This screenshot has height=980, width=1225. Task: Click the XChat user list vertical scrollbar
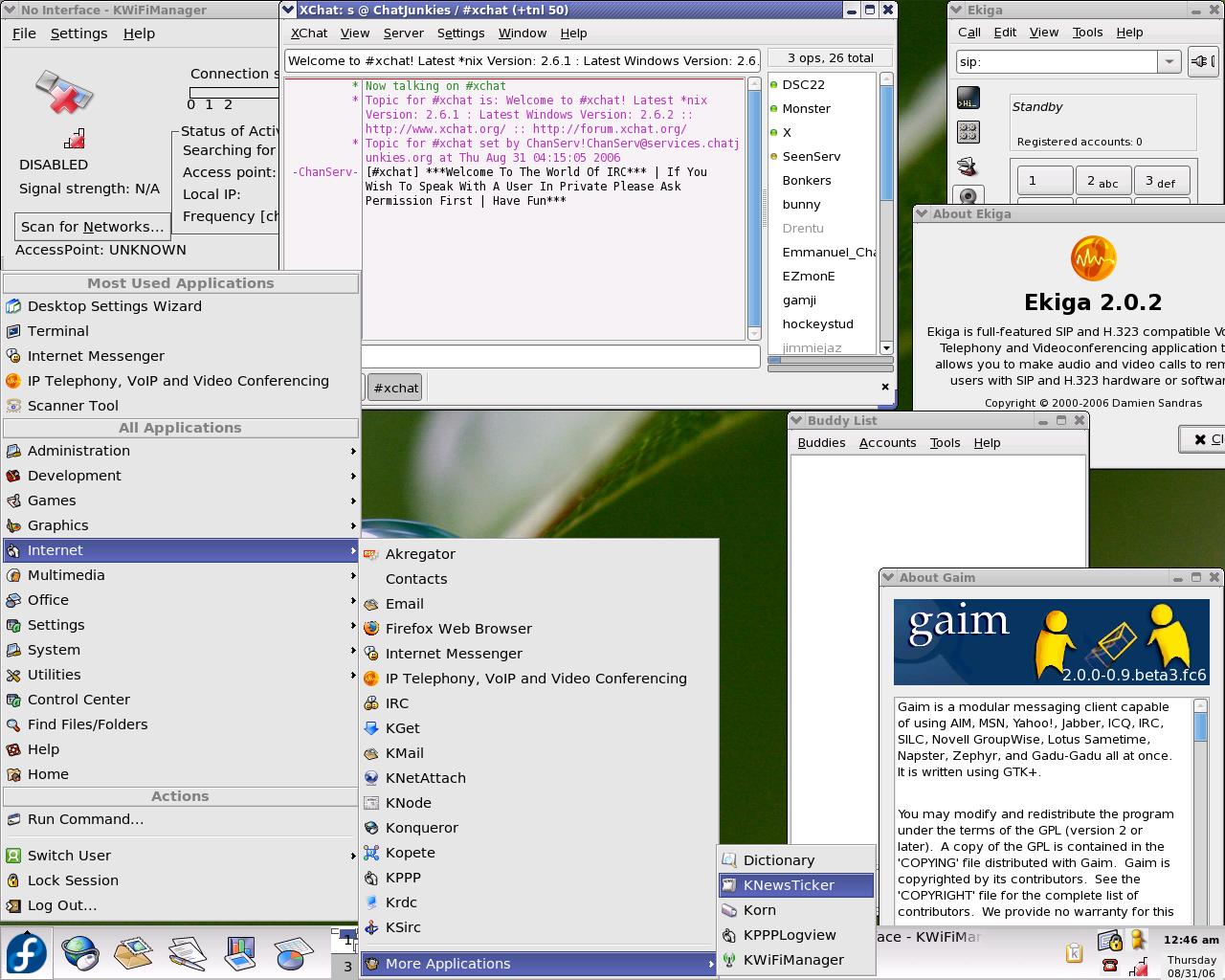(x=885, y=212)
